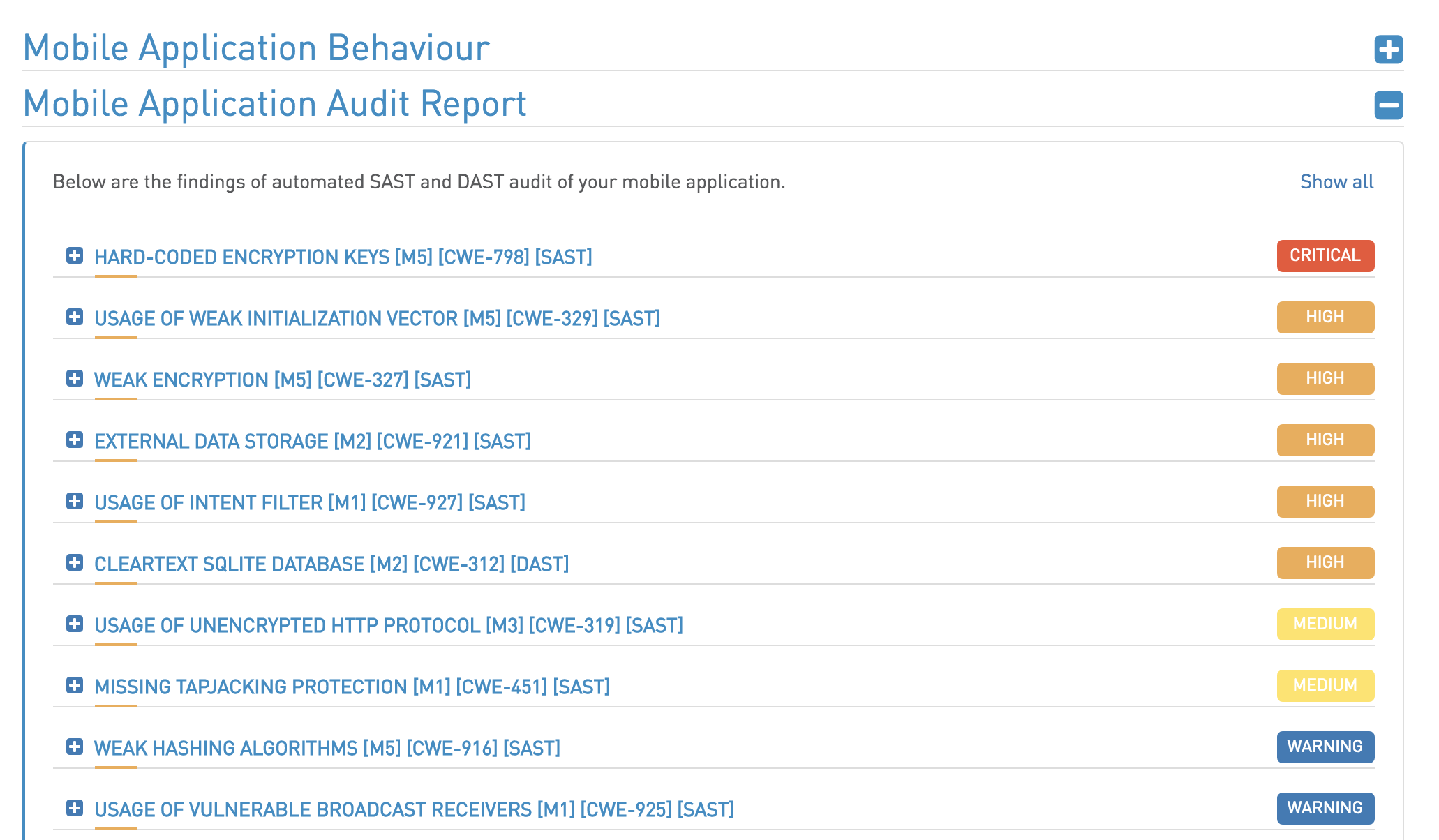Open Hard-Coded Encryption Keys CWE-798 finding title
The image size is (1439, 840).
pos(343,257)
